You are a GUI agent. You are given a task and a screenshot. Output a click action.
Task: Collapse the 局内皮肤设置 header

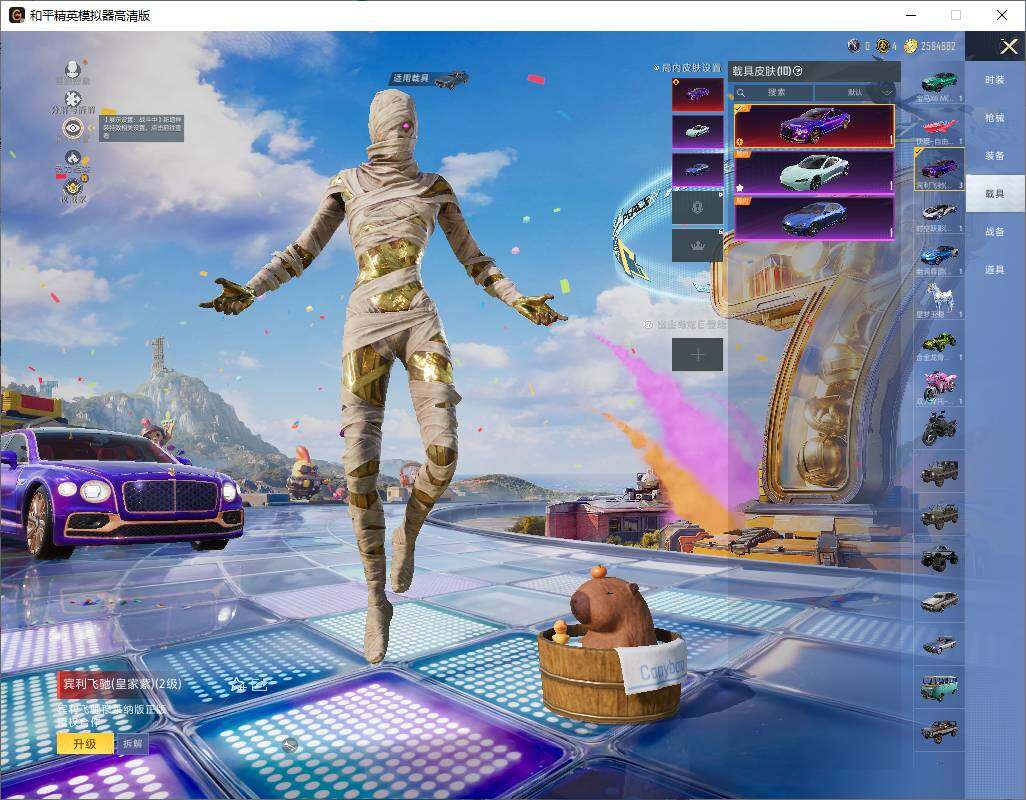tap(687, 67)
